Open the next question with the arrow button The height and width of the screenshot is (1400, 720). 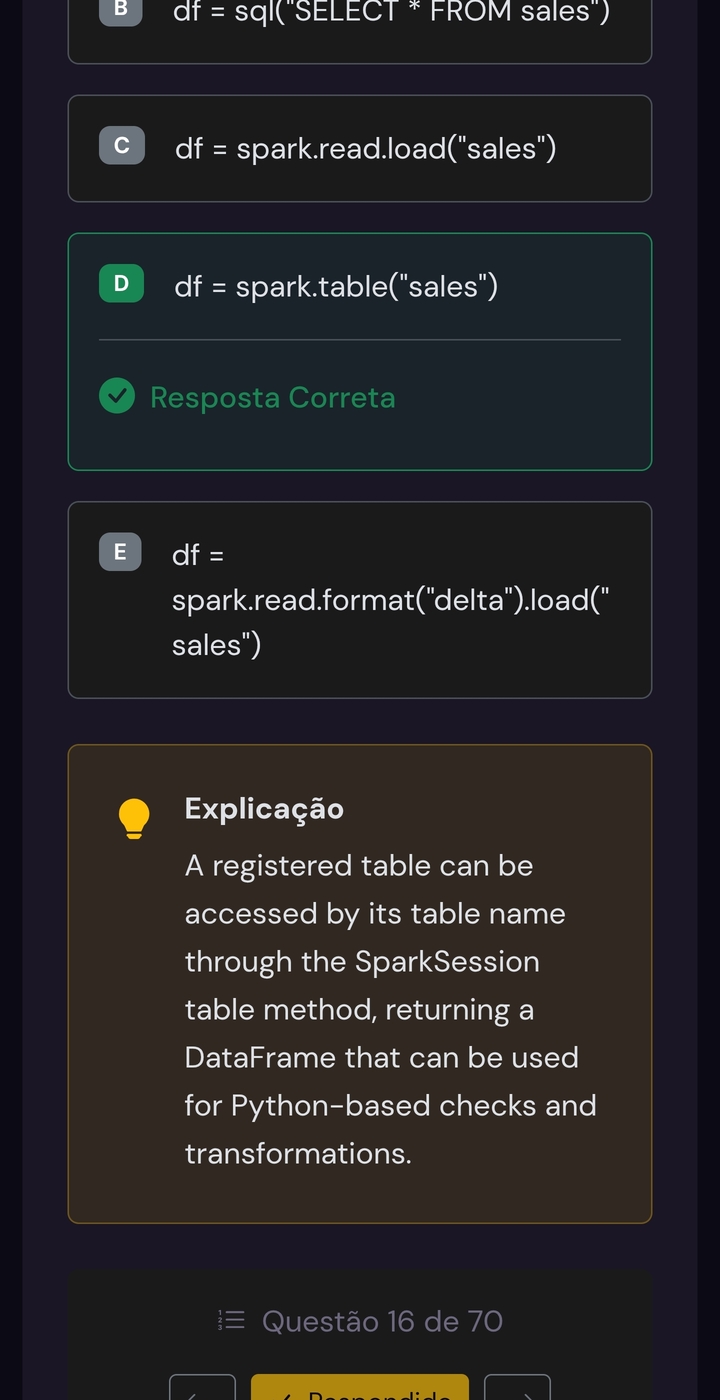pos(517,1390)
